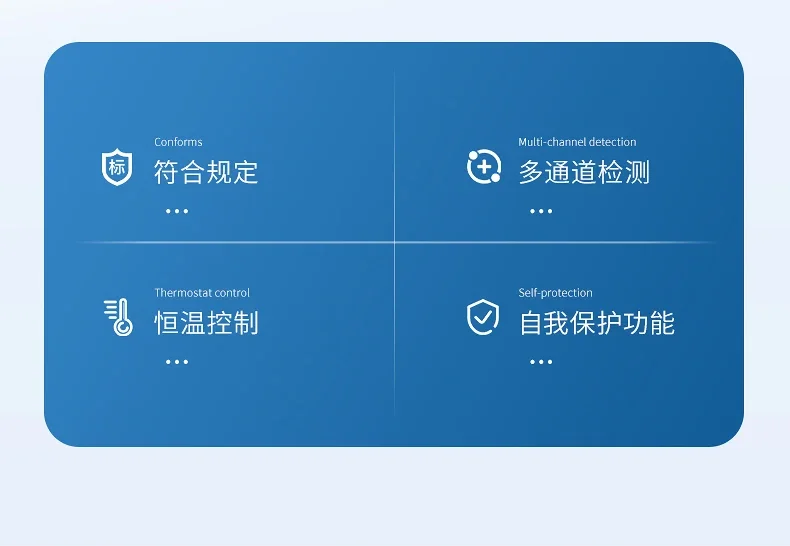Image resolution: width=790 pixels, height=546 pixels.
Task: Click the Conforms label text
Action: (x=178, y=142)
